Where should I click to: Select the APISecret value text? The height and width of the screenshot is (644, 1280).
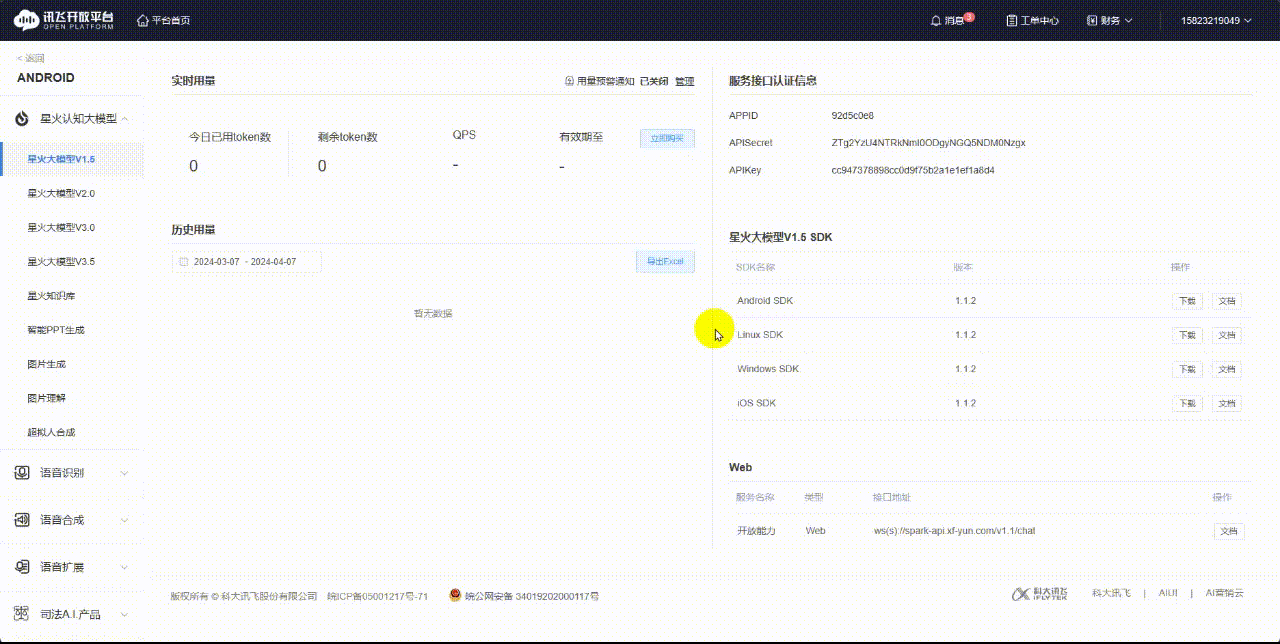click(x=928, y=143)
